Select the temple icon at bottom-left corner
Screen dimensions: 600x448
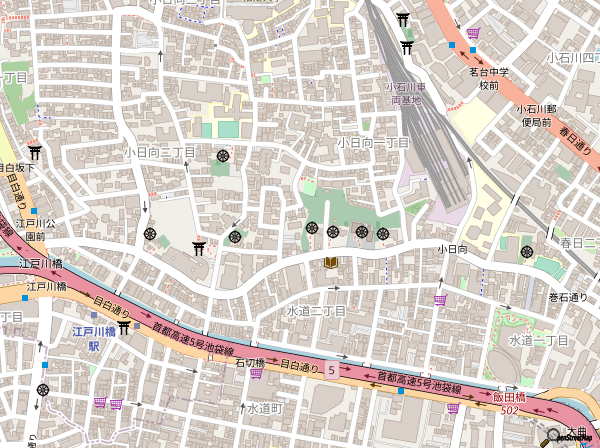[42, 390]
